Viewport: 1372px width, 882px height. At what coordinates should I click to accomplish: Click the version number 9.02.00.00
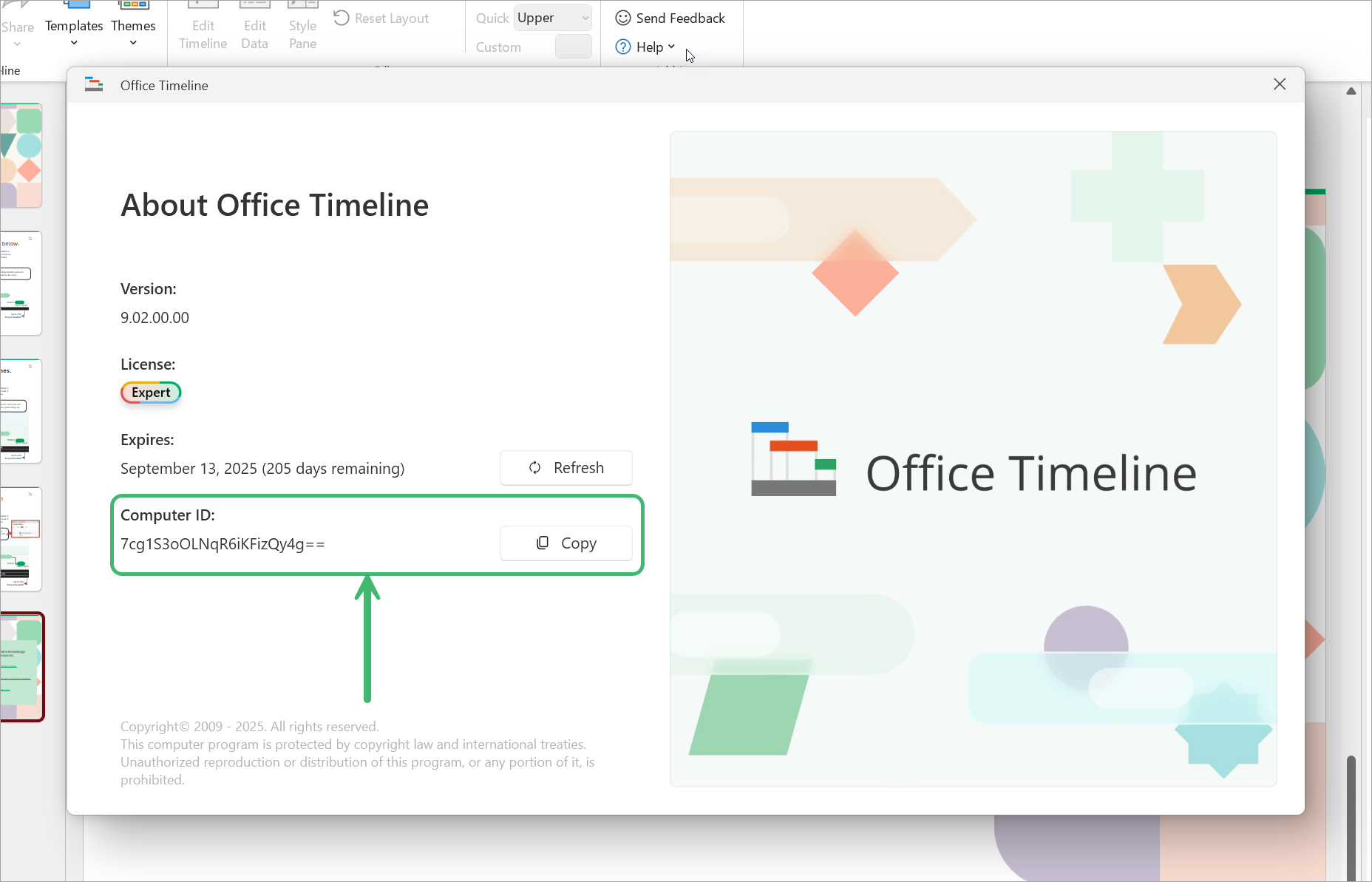[x=154, y=318]
